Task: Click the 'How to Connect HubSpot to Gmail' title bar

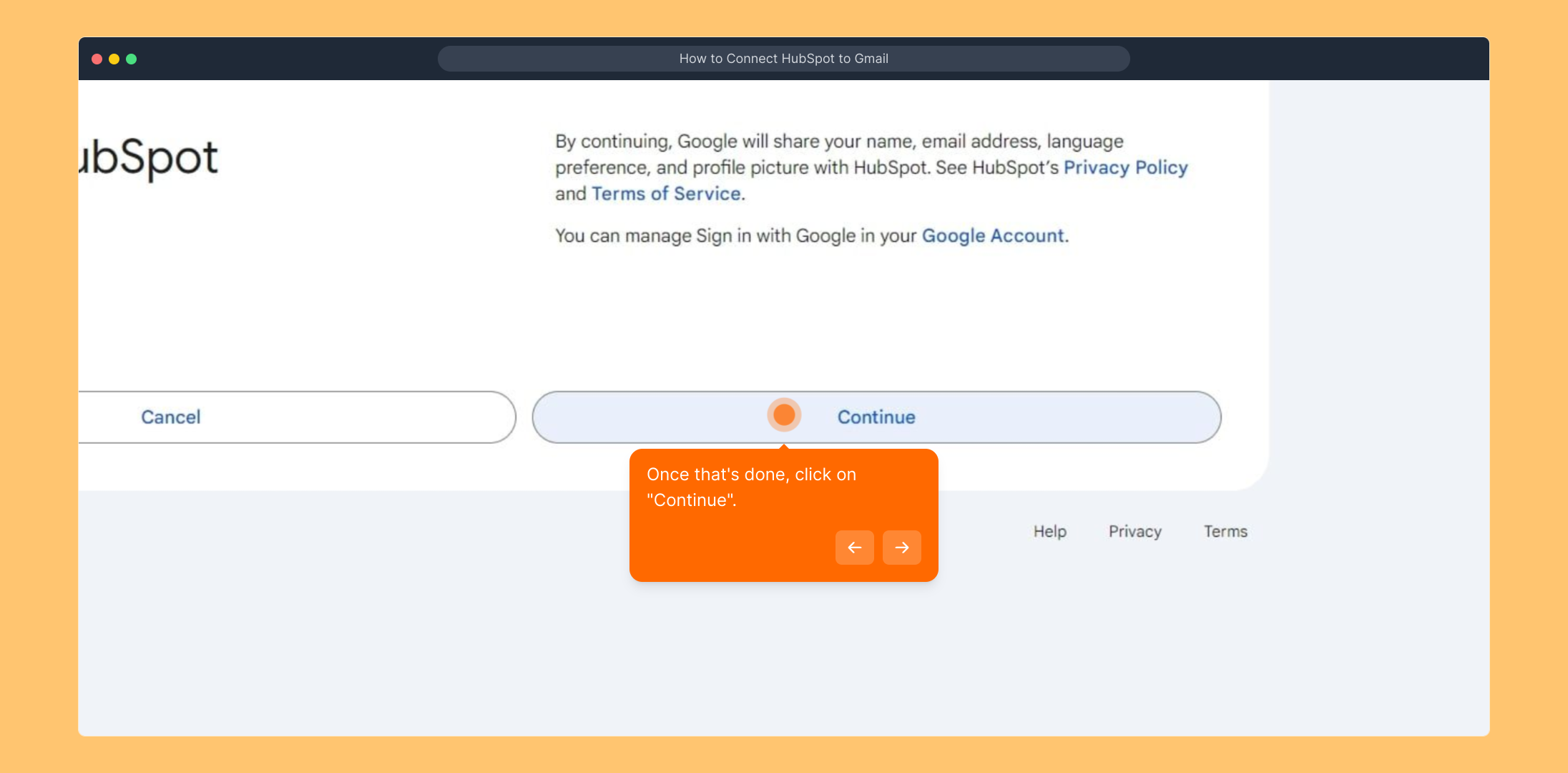Action: coord(783,59)
